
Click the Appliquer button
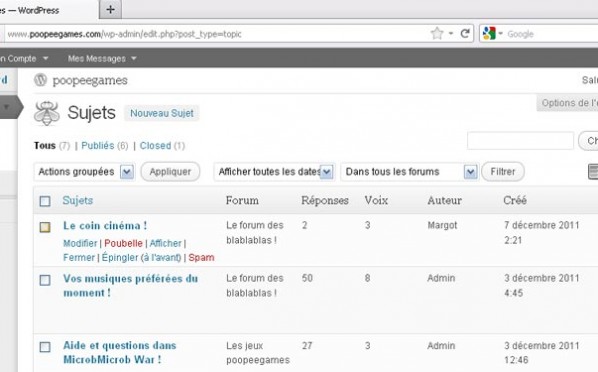coord(170,172)
